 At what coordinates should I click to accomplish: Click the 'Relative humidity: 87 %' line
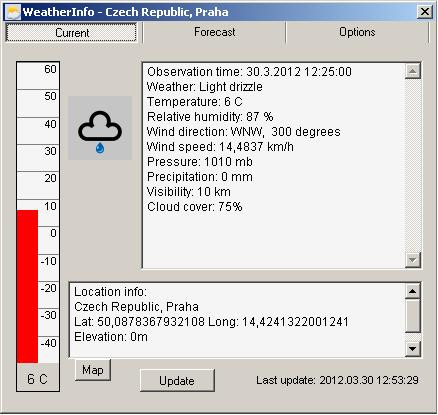click(x=210, y=117)
